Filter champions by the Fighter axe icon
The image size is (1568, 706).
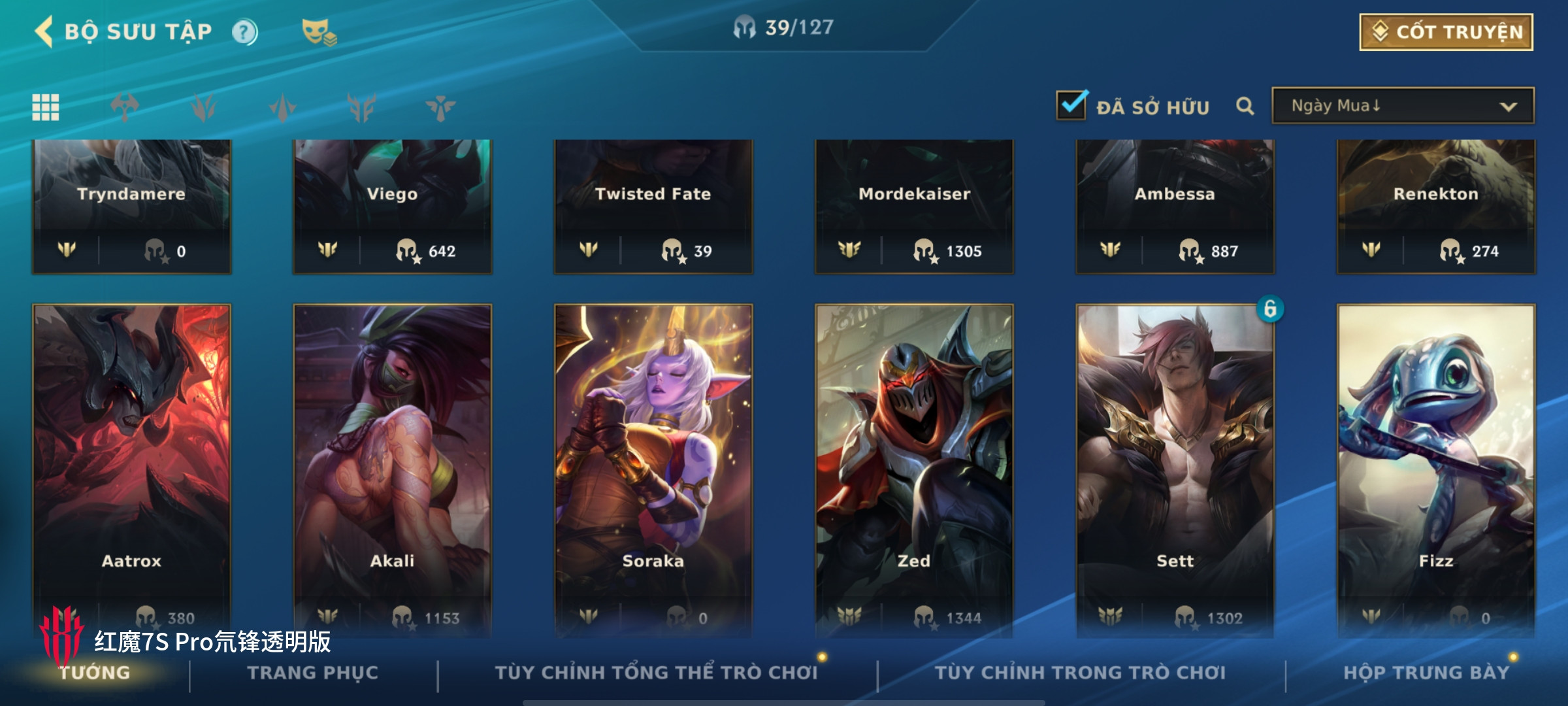tap(124, 107)
